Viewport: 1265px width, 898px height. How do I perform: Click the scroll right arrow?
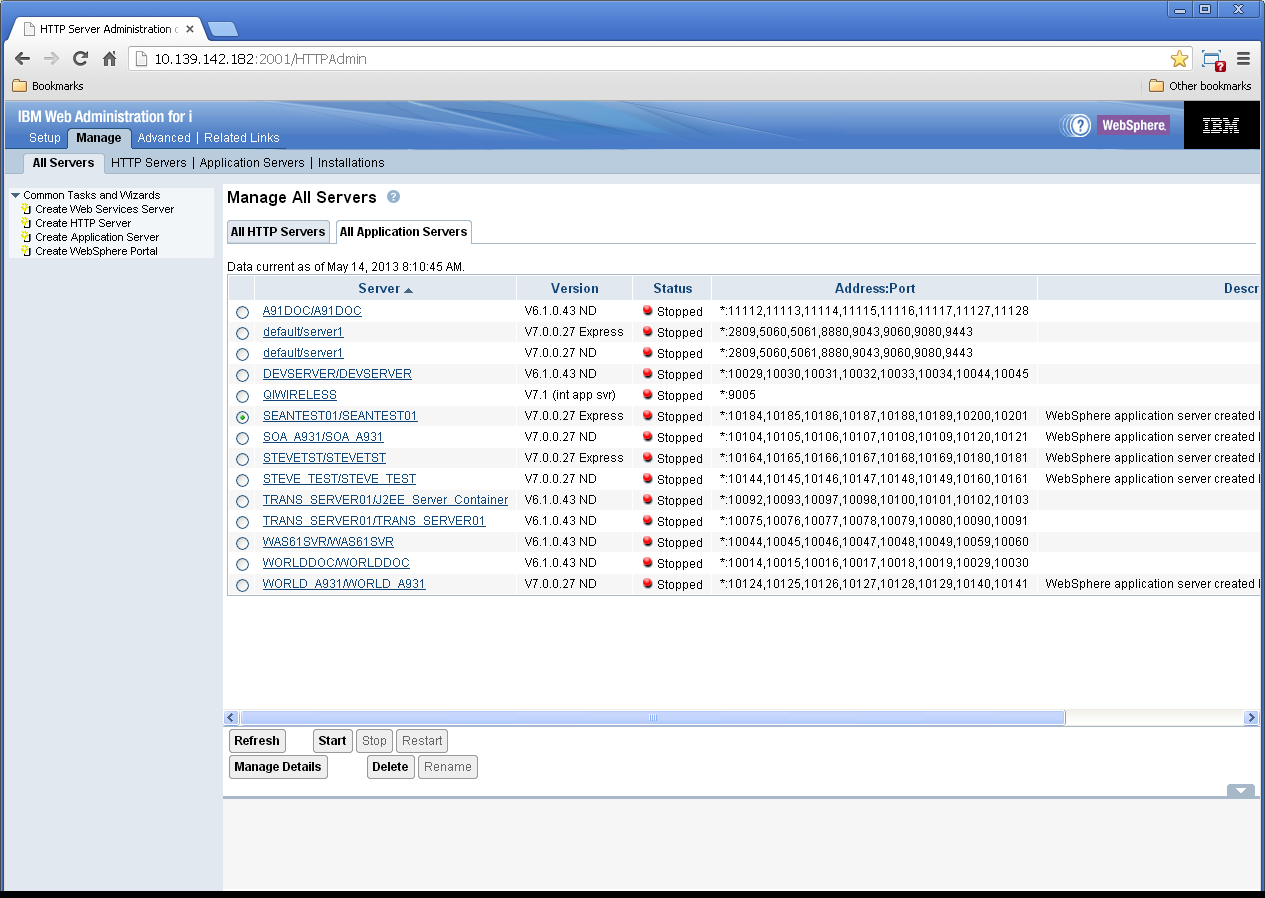coord(1250,718)
